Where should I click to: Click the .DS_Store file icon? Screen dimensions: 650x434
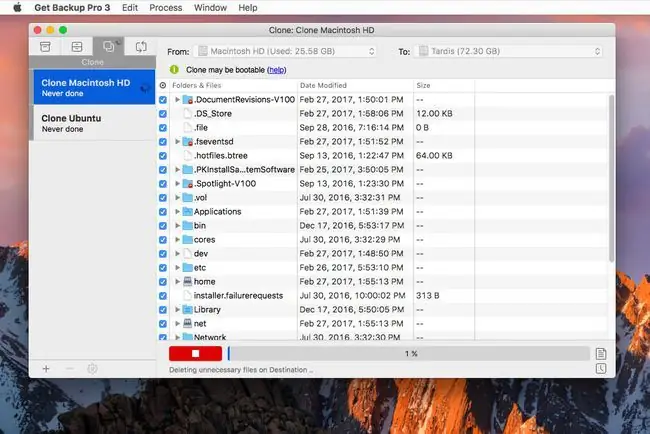(x=188, y=114)
